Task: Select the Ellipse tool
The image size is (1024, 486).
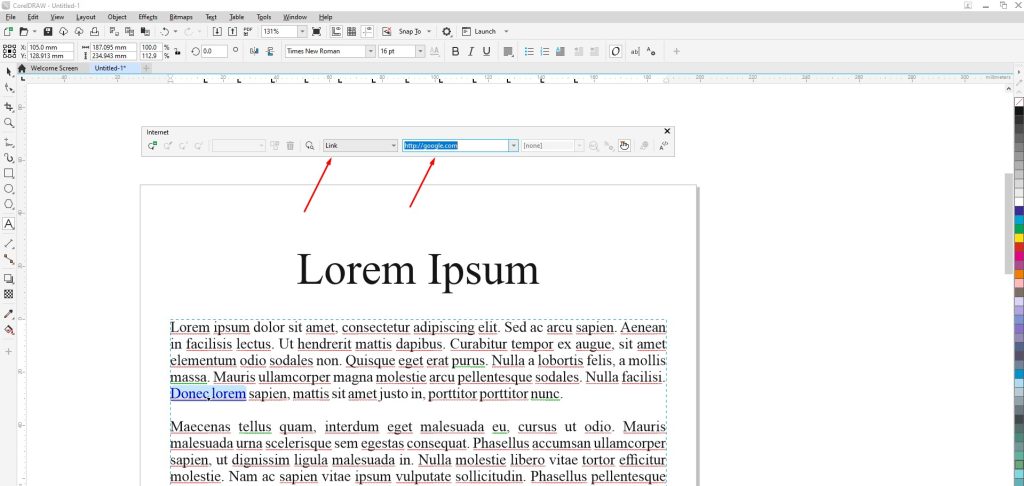Action: tap(8, 189)
